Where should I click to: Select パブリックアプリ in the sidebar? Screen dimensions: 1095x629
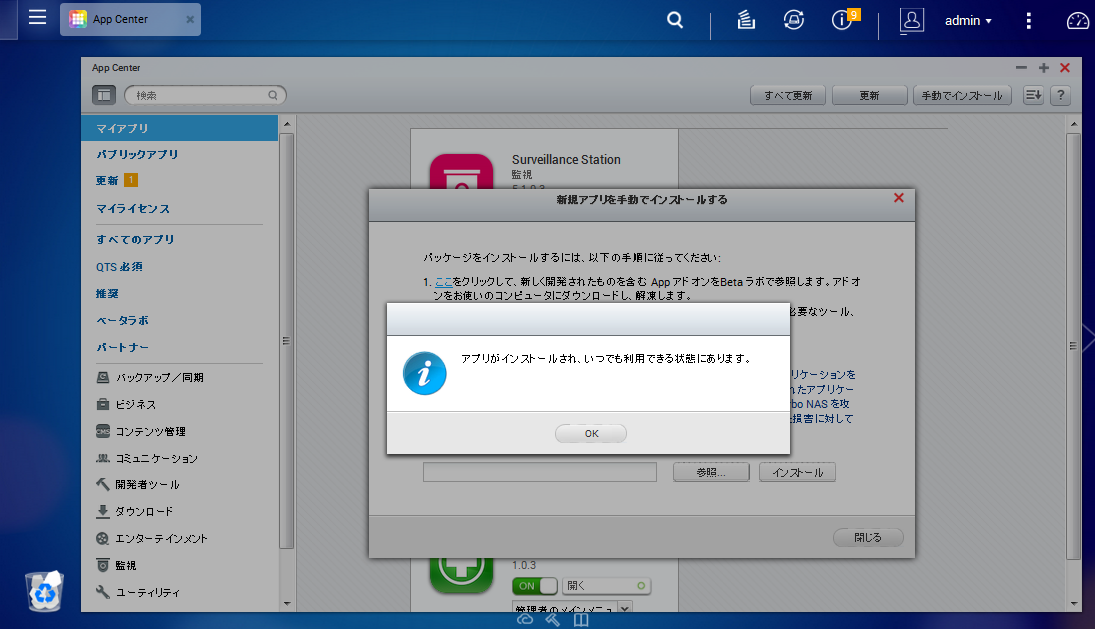(137, 155)
